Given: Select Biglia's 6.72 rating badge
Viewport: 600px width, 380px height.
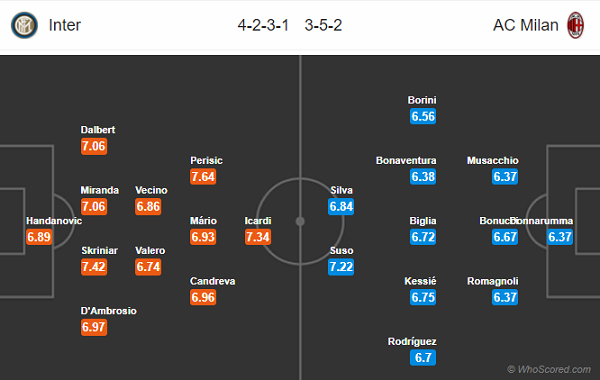Looking at the screenshot, I should pos(423,237).
